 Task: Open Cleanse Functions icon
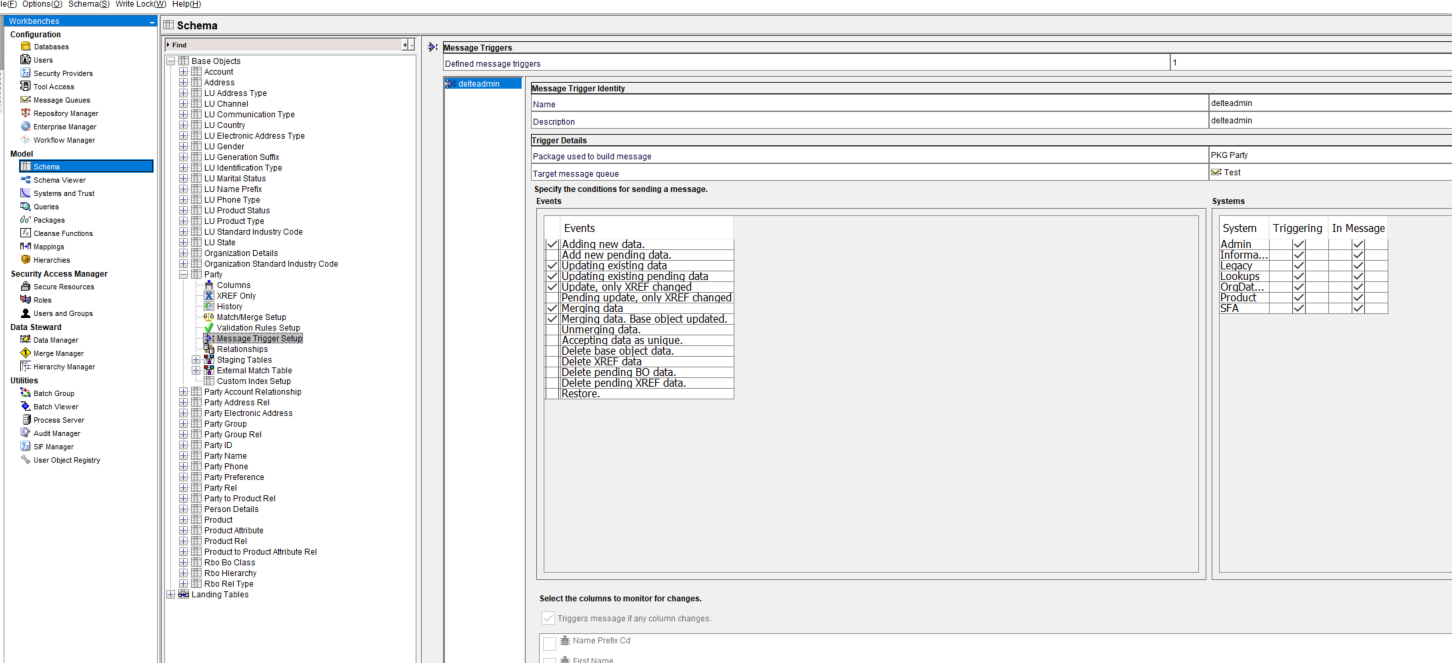[25, 233]
